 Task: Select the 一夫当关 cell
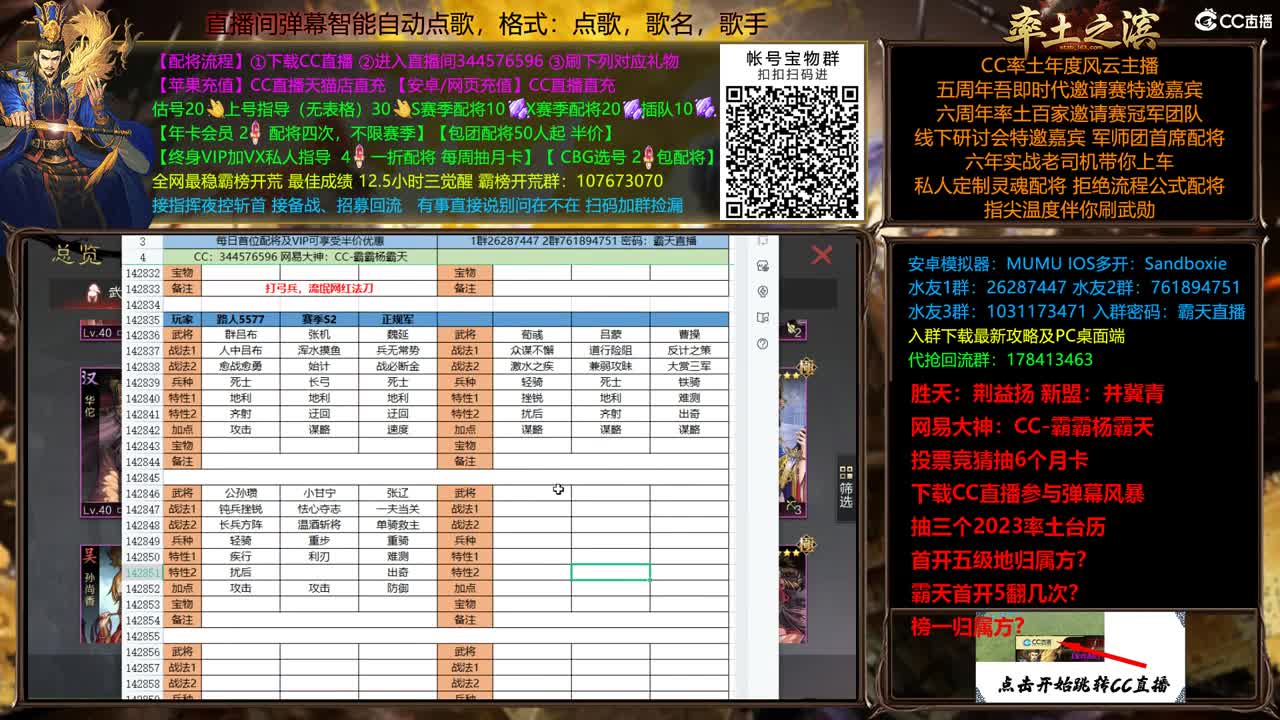click(397, 509)
